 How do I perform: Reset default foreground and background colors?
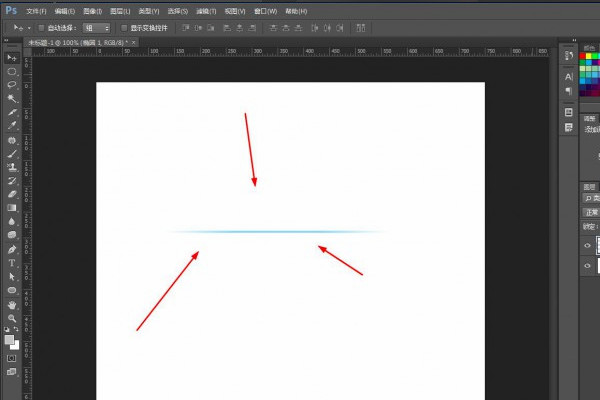7,329
